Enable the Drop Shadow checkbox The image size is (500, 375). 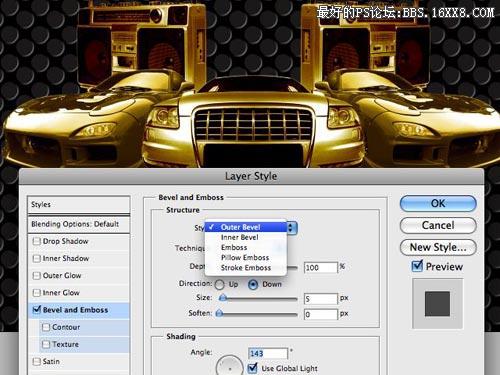click(36, 241)
